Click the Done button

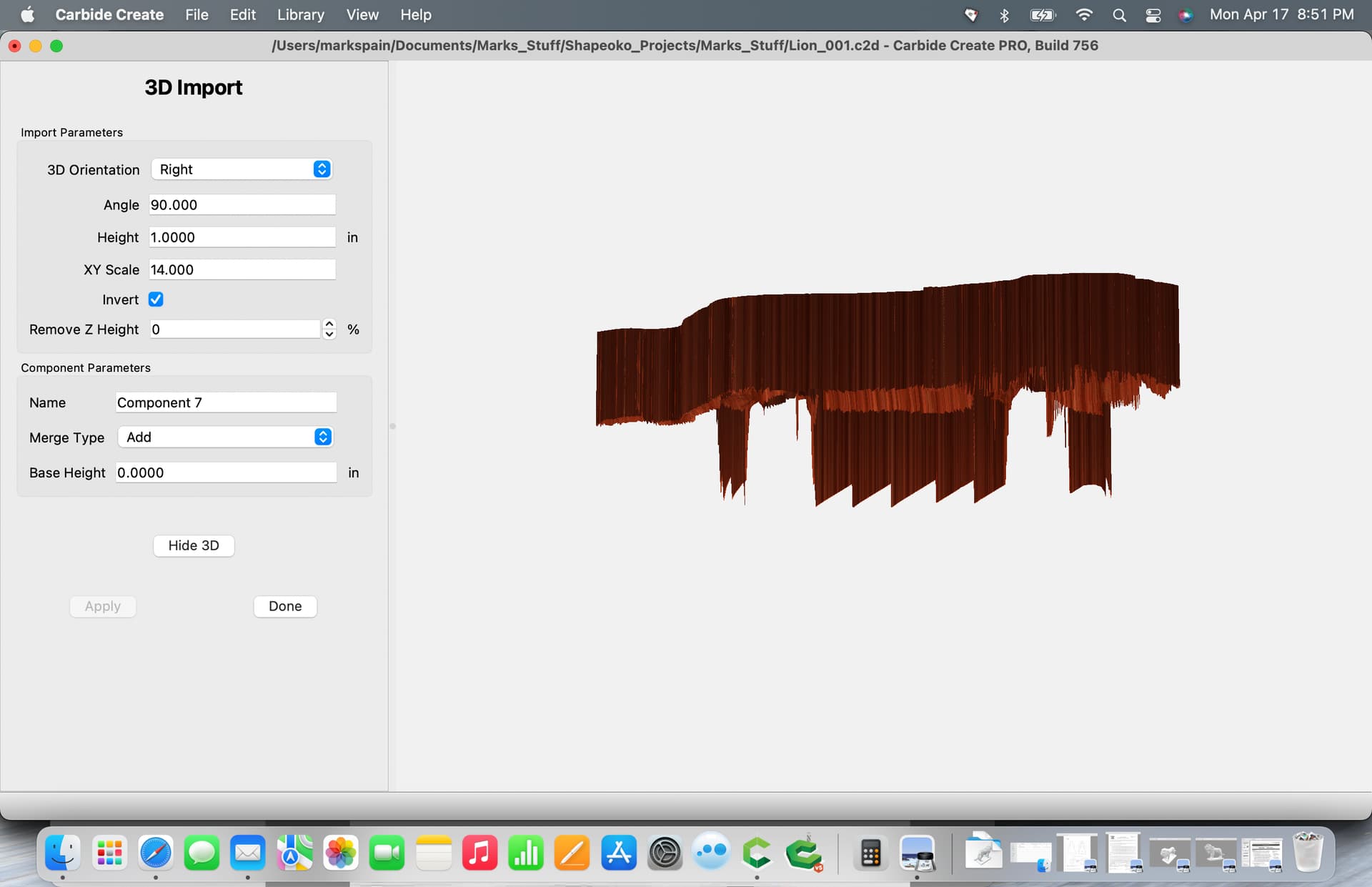point(285,606)
